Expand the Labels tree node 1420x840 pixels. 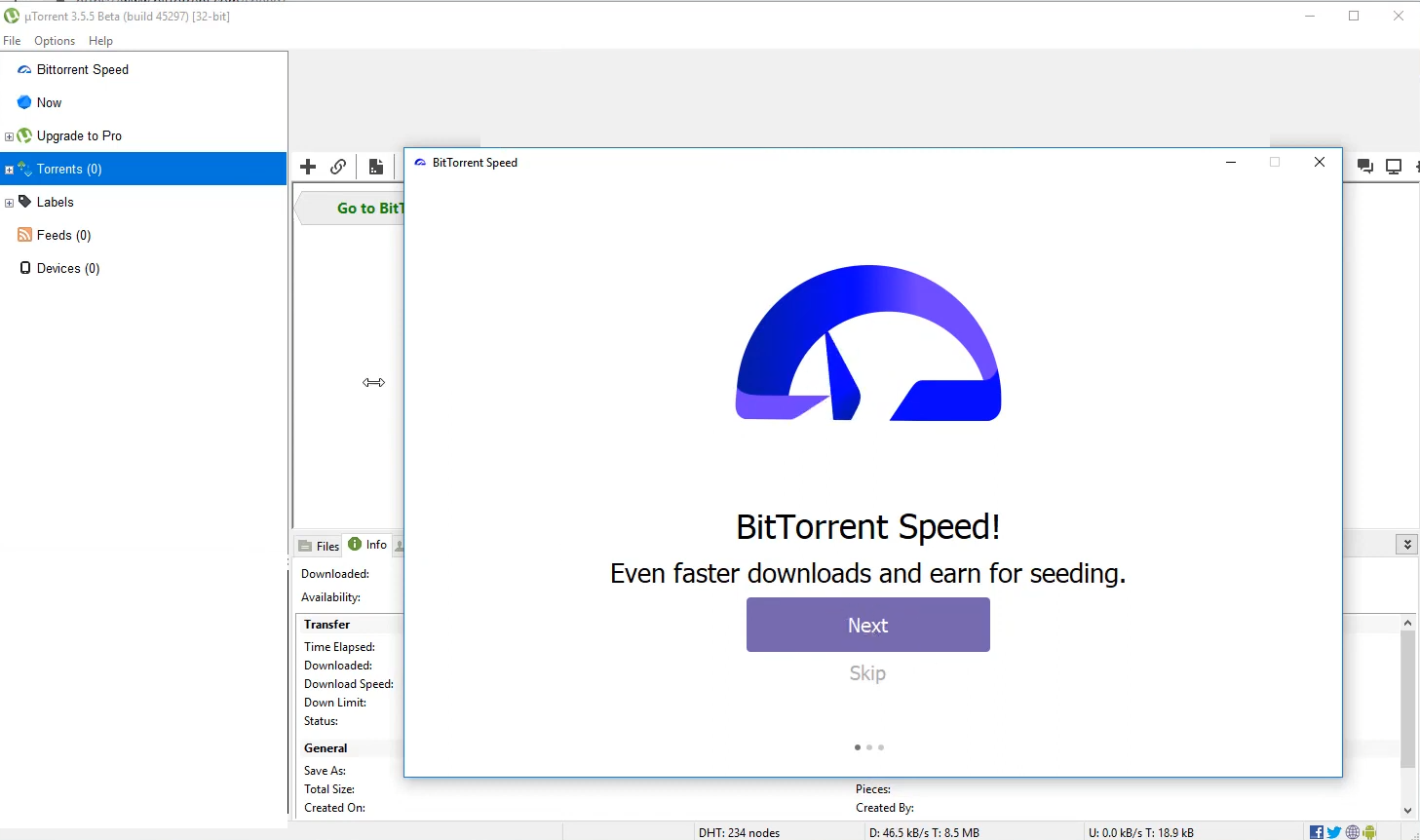[9, 203]
